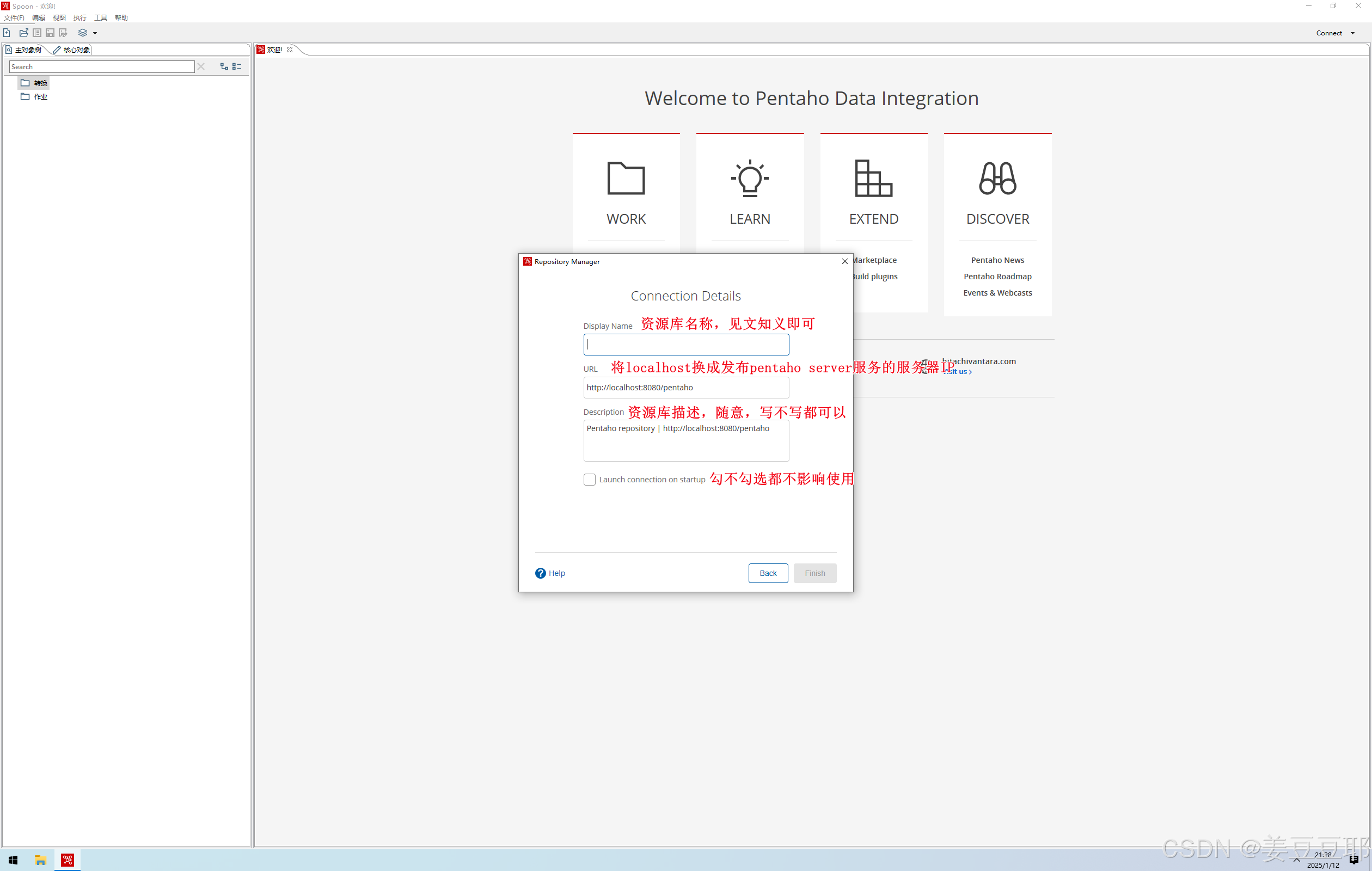Click the Display Name input field
The image size is (1372, 871).
tap(686, 345)
